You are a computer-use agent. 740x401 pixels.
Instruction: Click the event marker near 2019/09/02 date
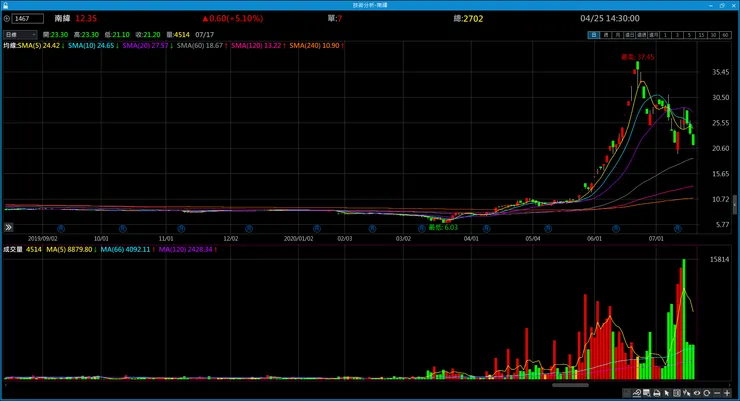tap(60, 228)
